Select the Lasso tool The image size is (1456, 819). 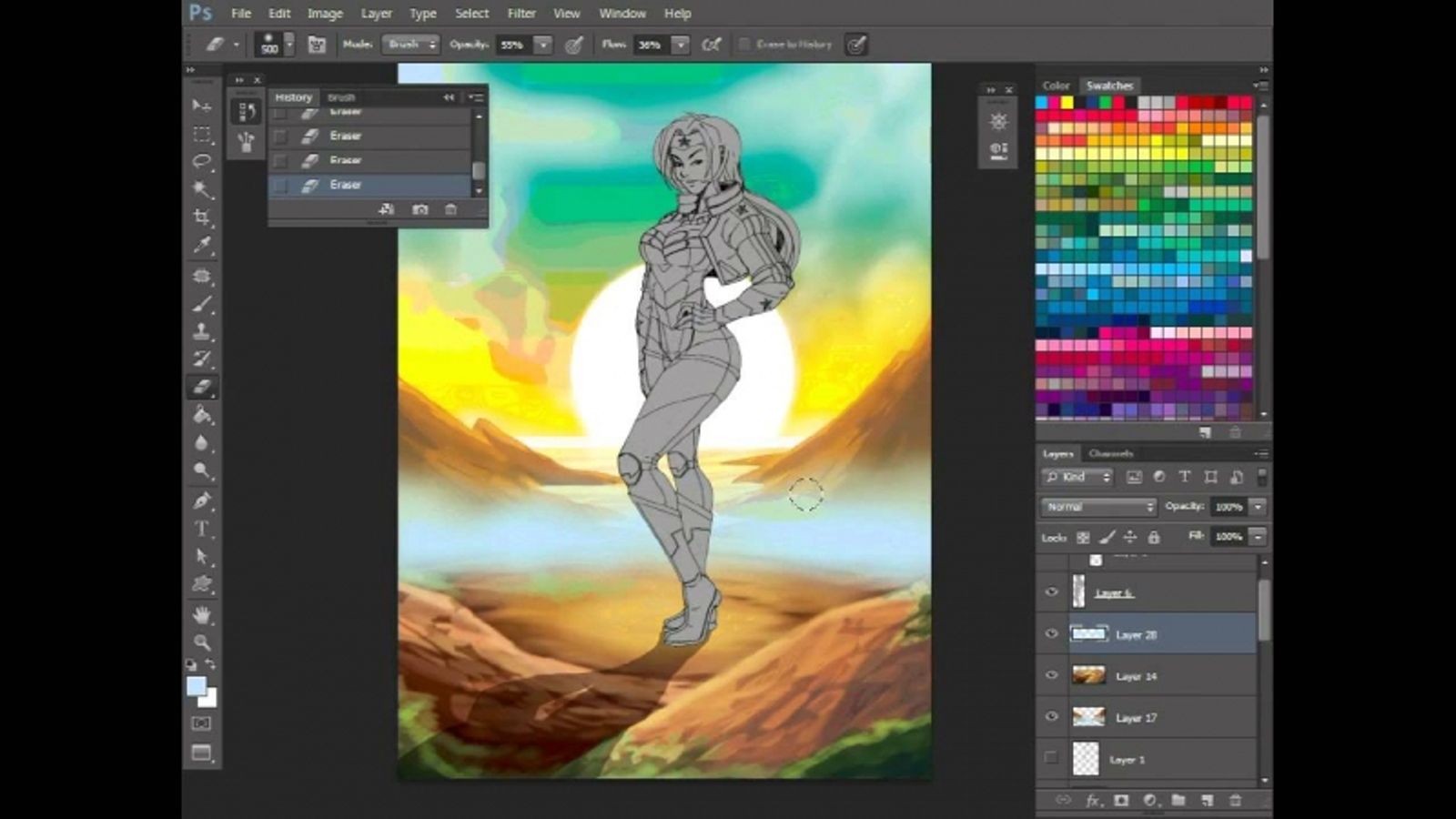point(202,162)
